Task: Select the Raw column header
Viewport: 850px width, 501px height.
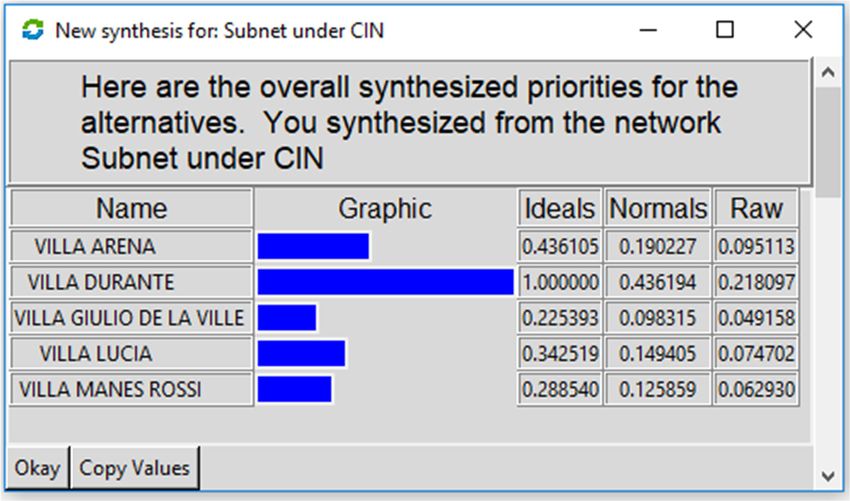Action: pos(756,208)
